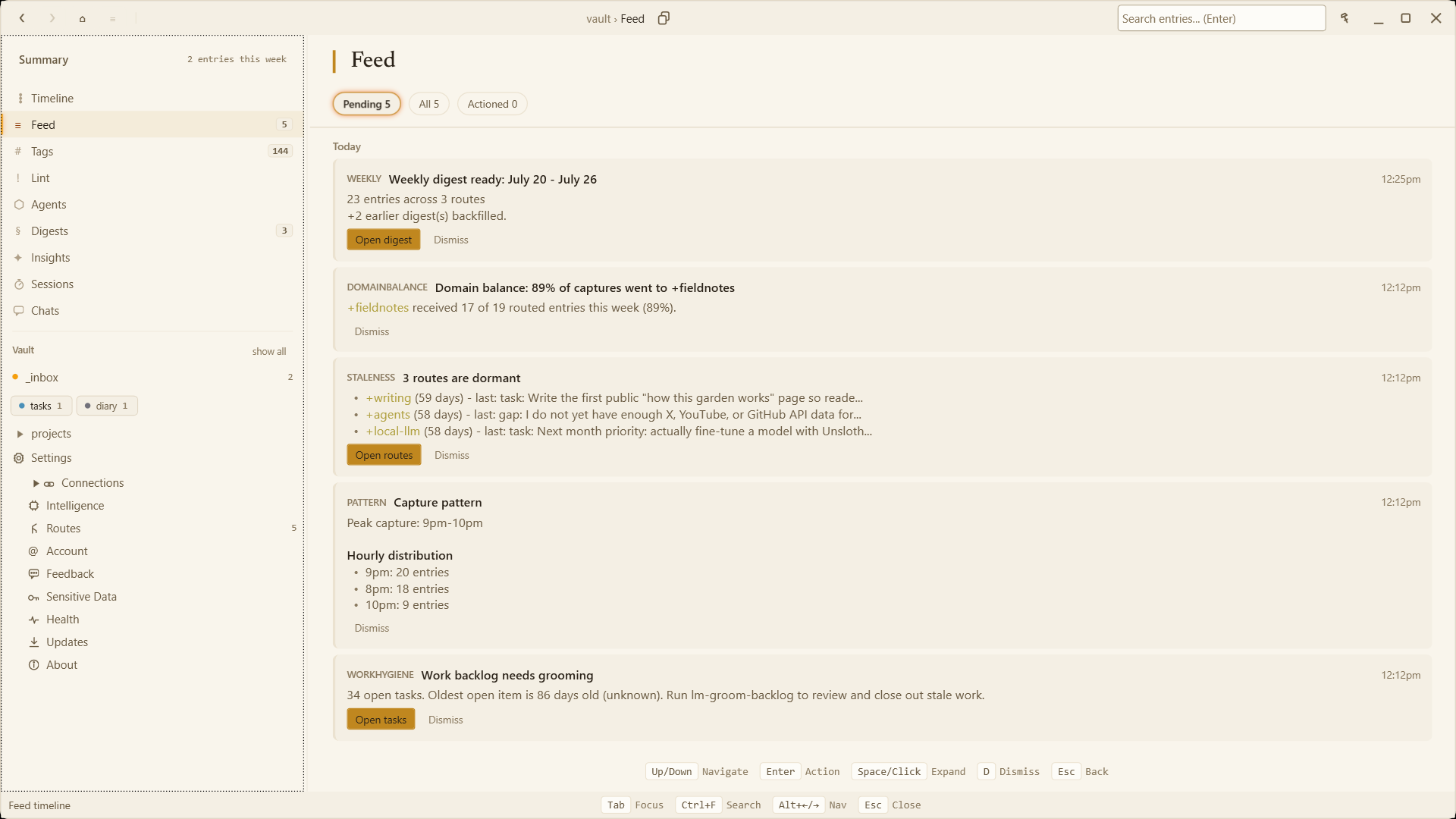This screenshot has height=819, width=1456.
Task: Click the Open digest button
Action: pyautogui.click(x=383, y=240)
